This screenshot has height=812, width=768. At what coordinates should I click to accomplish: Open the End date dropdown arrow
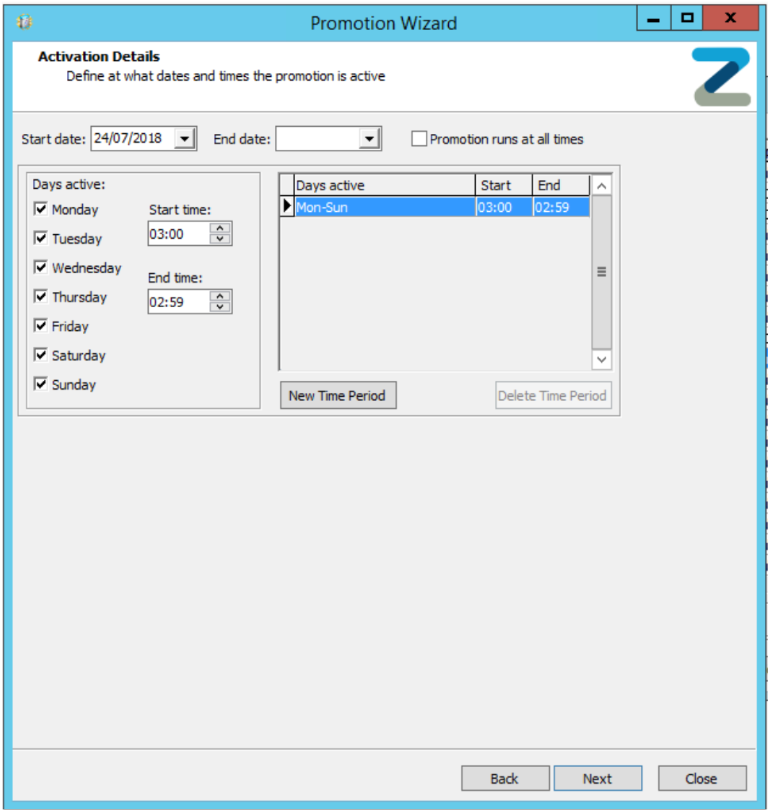point(370,139)
